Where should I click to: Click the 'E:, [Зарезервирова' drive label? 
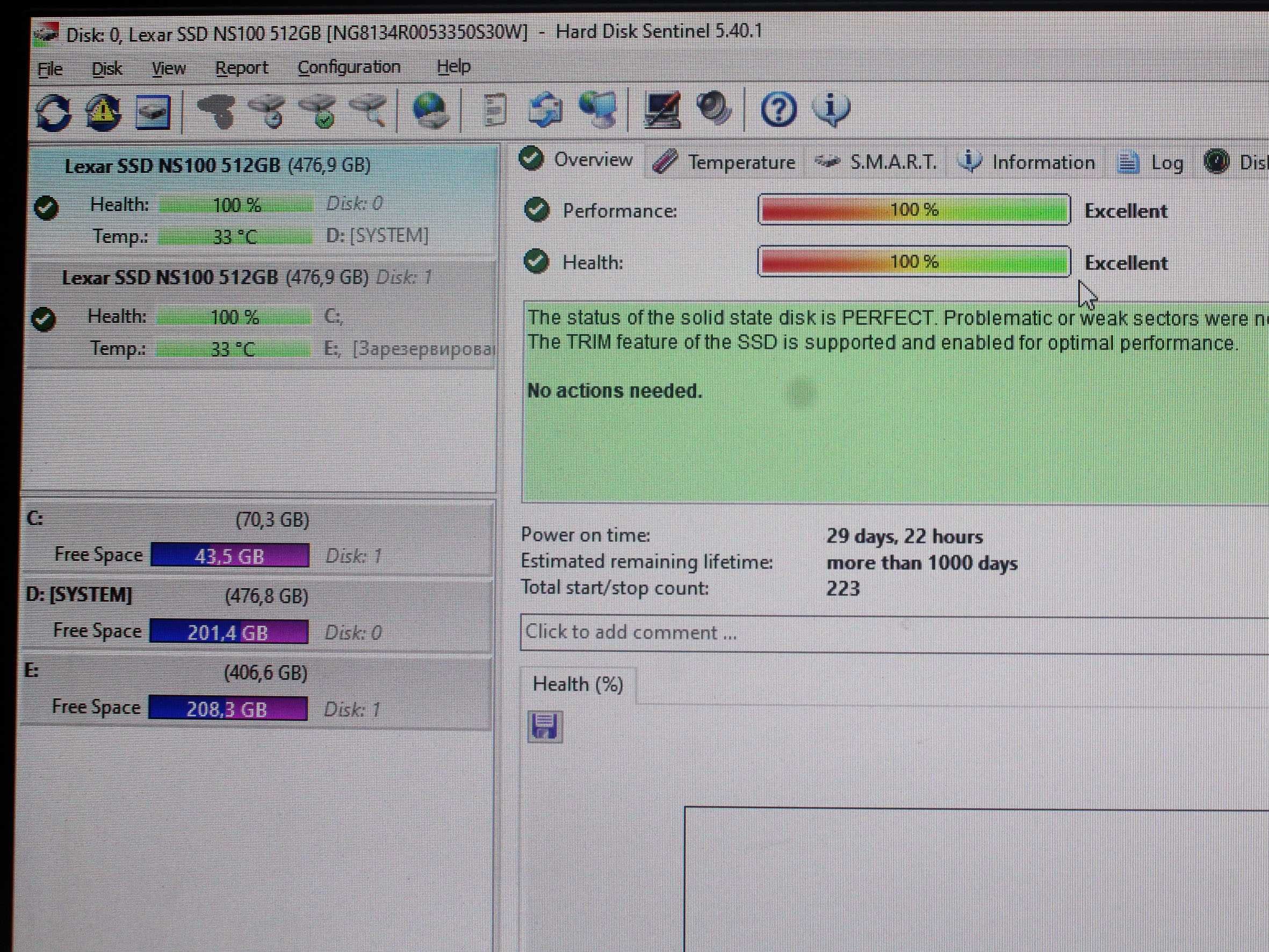[409, 348]
